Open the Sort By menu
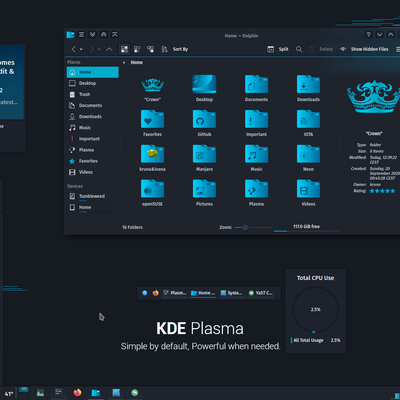This screenshot has width=400, height=400. (x=175, y=49)
